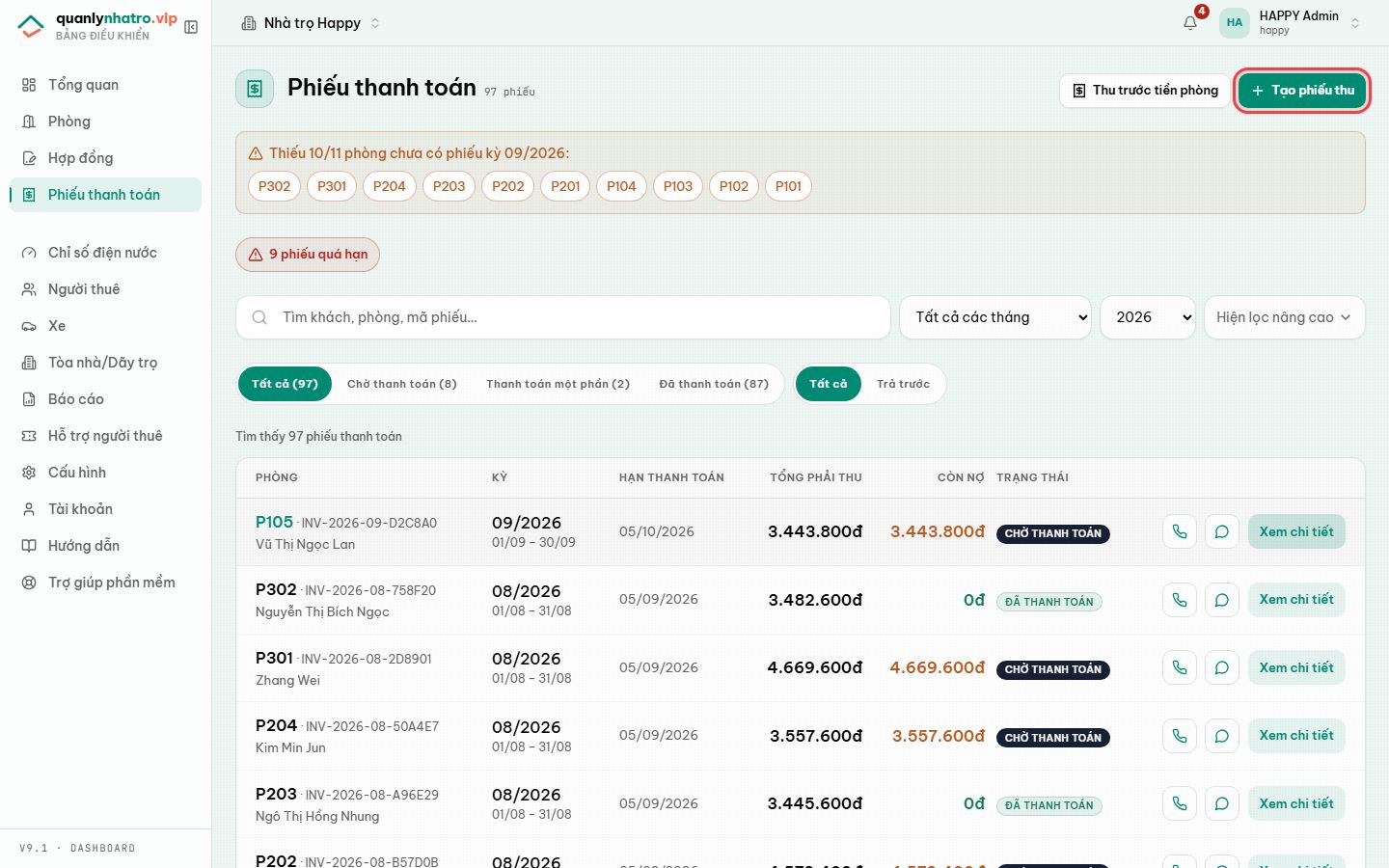
Task: Open Hỗ trợ người thuê in sidebar
Action: 105,436
